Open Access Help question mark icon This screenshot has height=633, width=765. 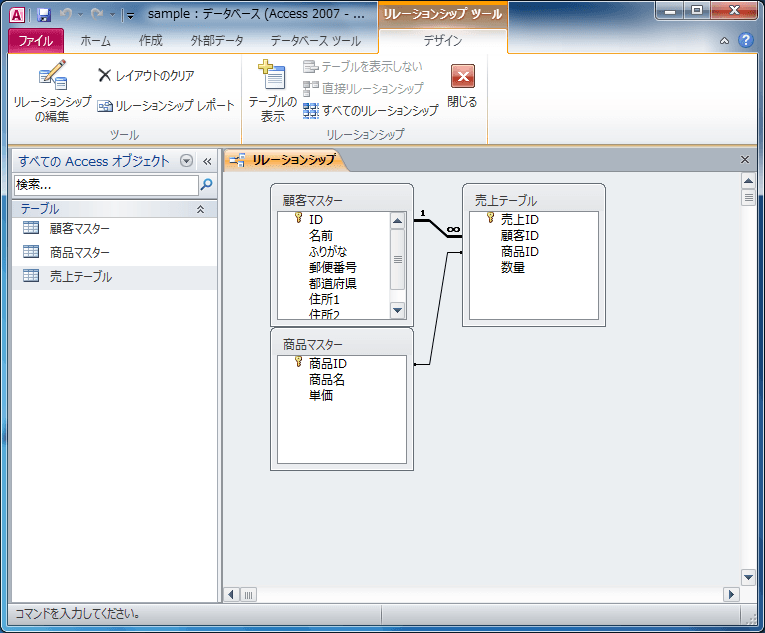pos(745,40)
